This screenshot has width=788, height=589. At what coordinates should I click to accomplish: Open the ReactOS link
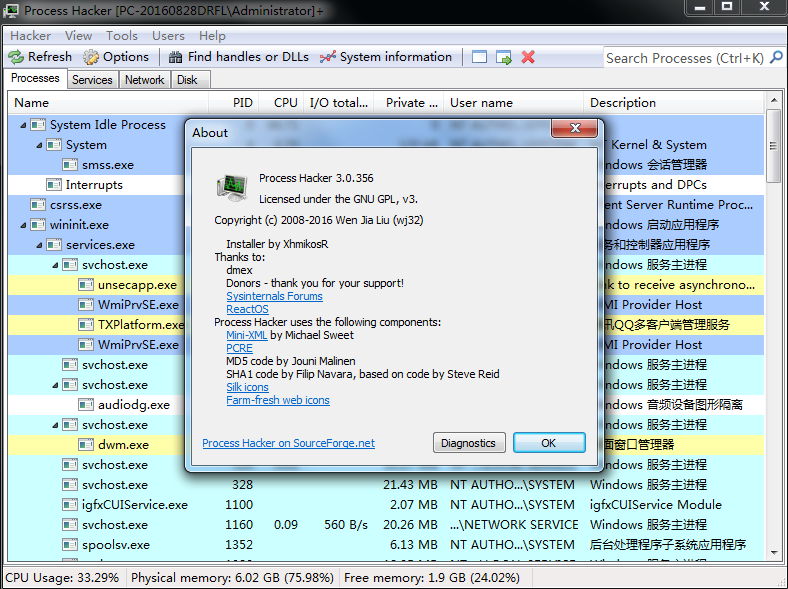pyautogui.click(x=247, y=309)
